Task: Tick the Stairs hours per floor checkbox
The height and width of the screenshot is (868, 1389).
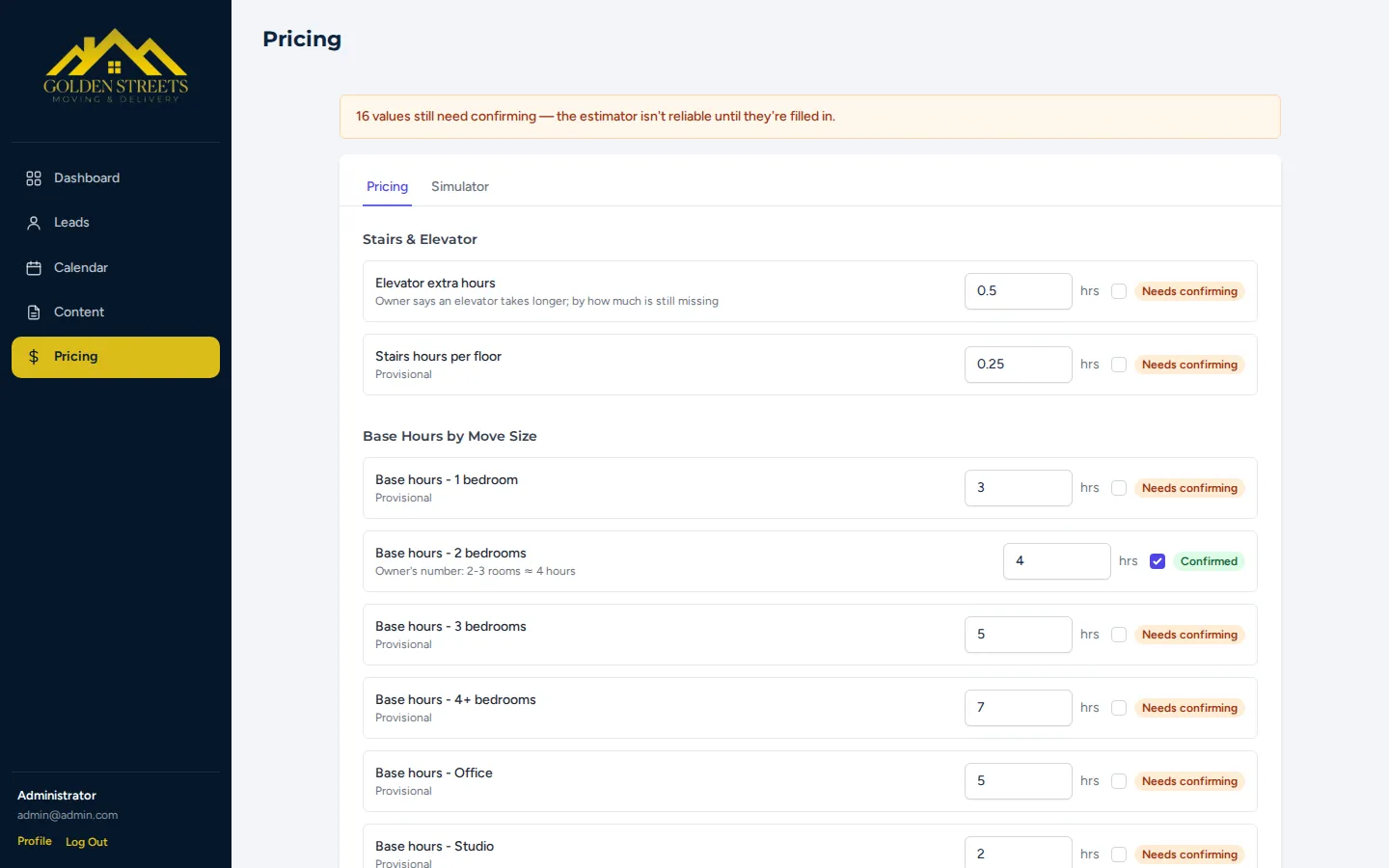Action: 1119,365
